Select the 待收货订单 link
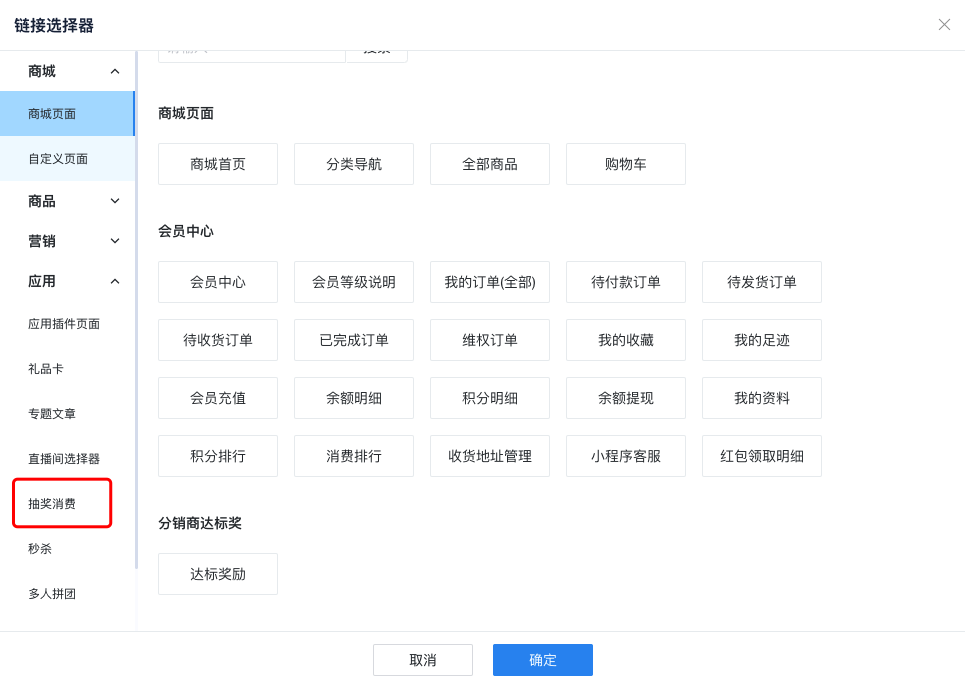 pos(218,340)
